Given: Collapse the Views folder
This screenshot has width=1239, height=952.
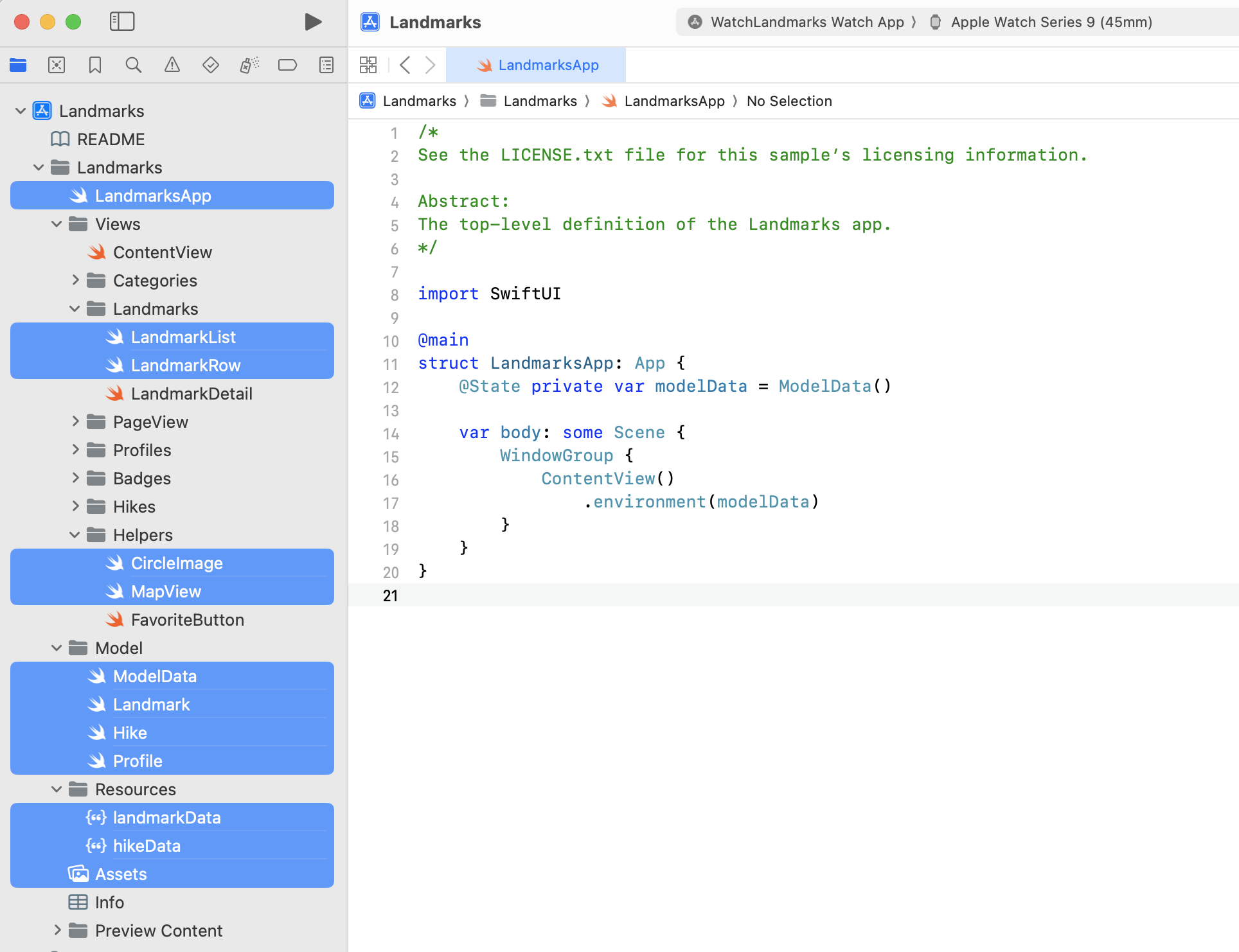Looking at the screenshot, I should tap(57, 224).
